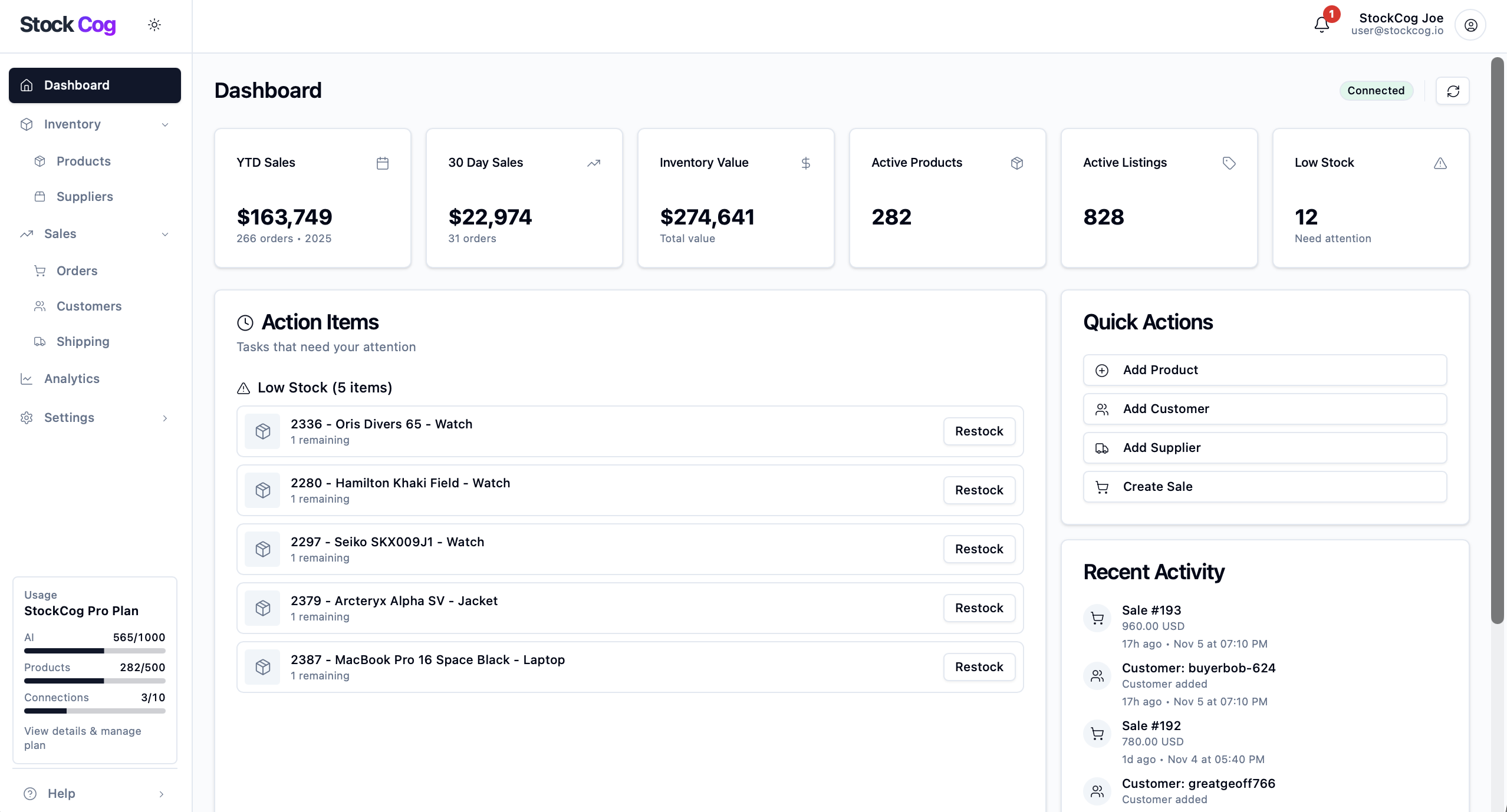This screenshot has width=1507, height=812.
Task: Toggle the theme with the sun icon
Action: pos(154,24)
